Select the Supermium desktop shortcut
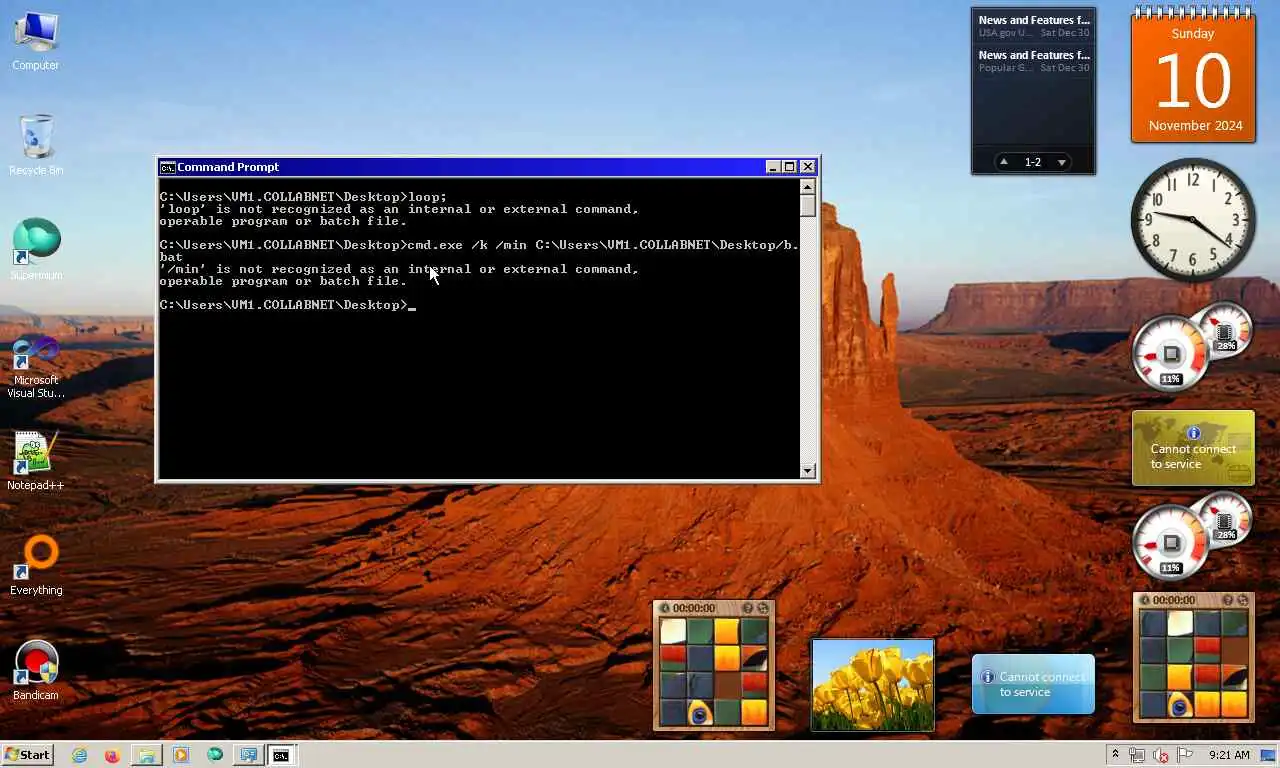This screenshot has height=768, width=1280. tap(36, 250)
